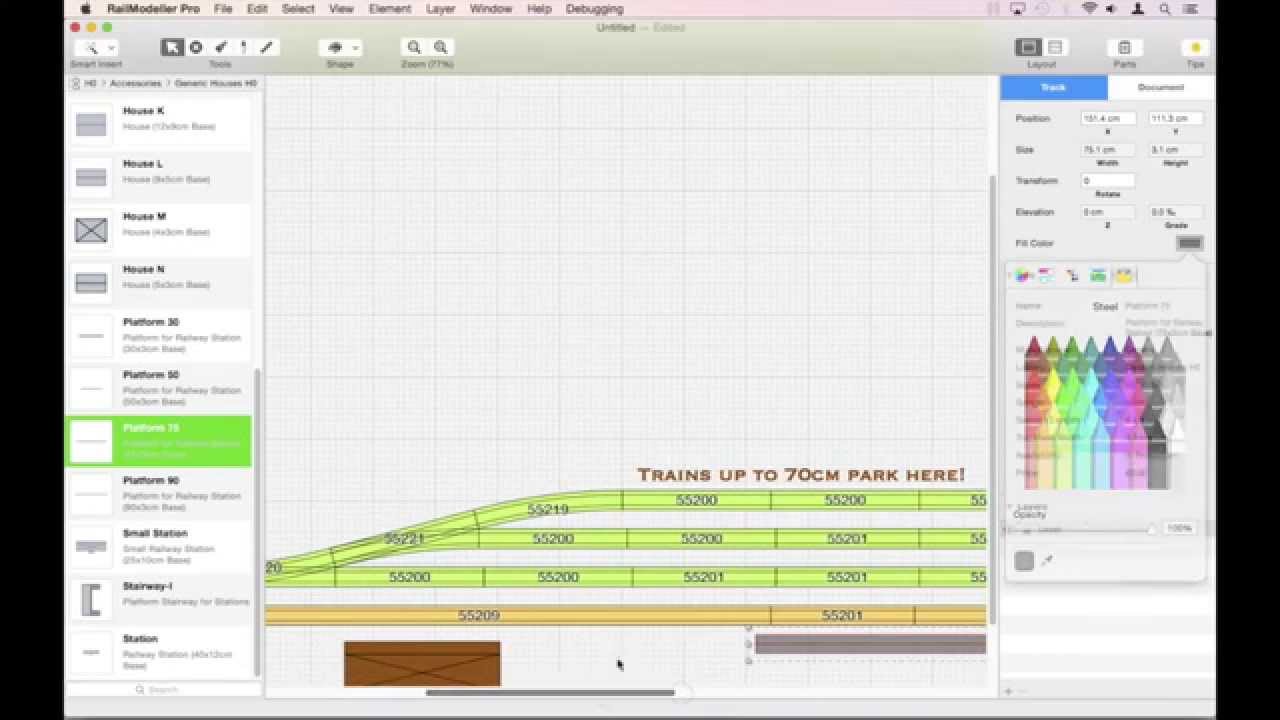Screen dimensions: 1280x720
Task: Open the Apple menu
Action: click(x=86, y=9)
